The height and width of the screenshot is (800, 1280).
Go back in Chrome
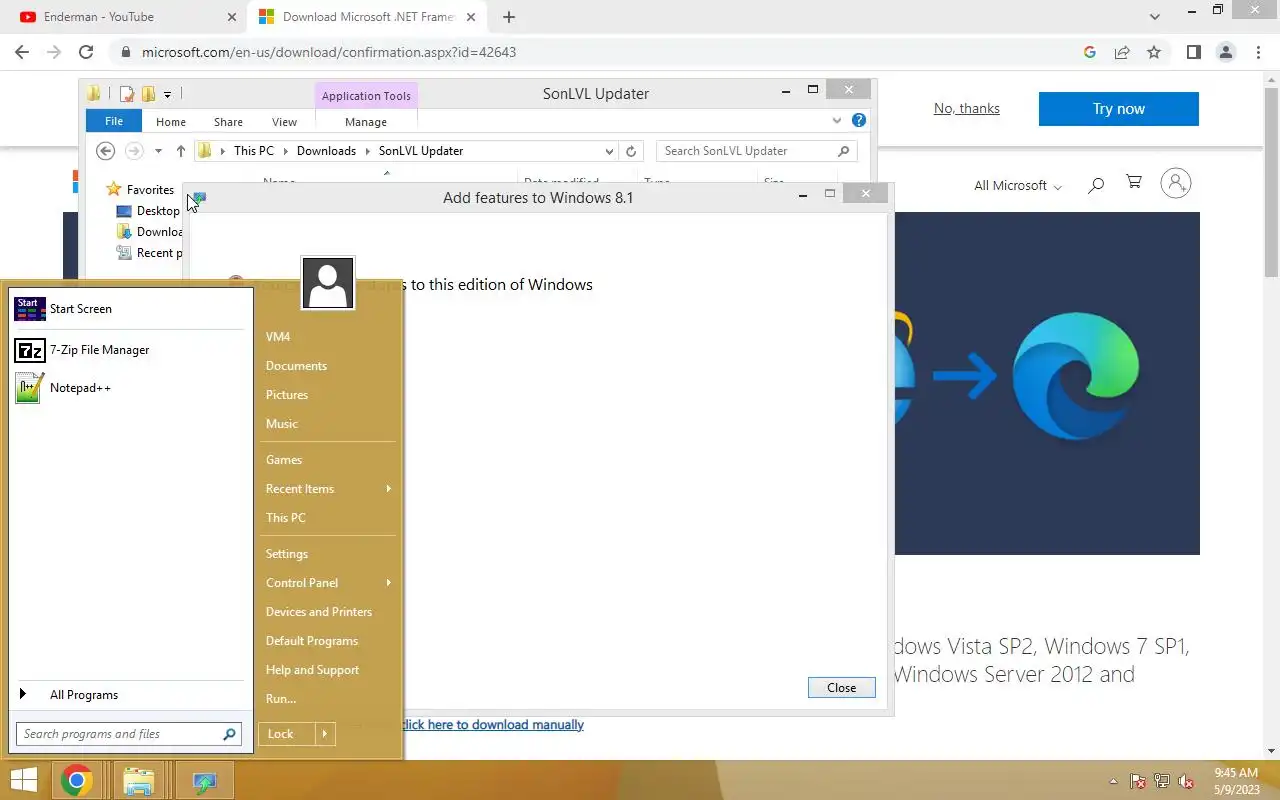pyautogui.click(x=22, y=52)
